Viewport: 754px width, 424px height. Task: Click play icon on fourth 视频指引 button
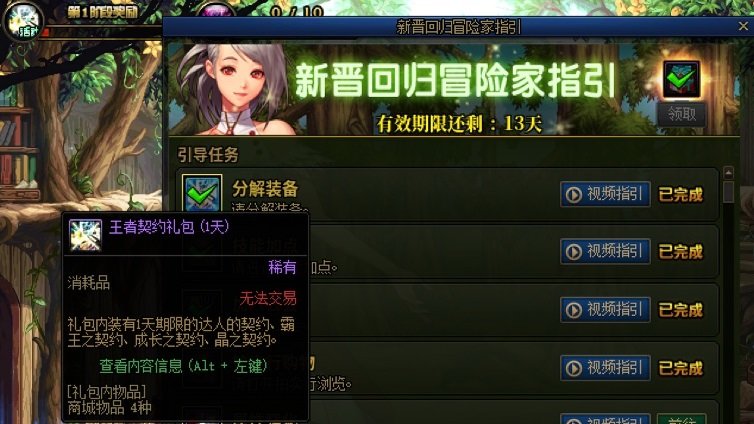(x=573, y=368)
